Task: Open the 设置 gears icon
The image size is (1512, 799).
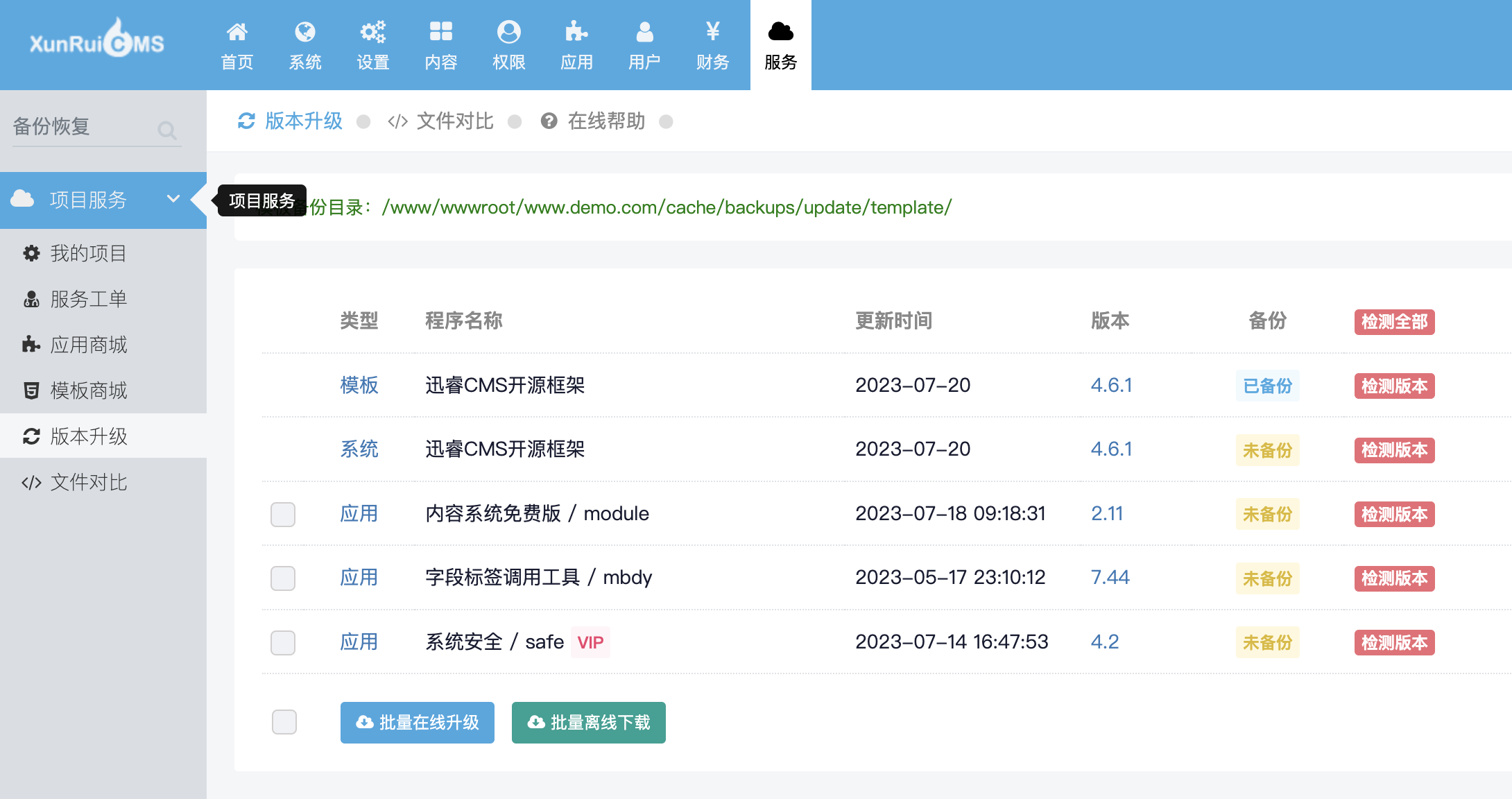Action: click(373, 32)
